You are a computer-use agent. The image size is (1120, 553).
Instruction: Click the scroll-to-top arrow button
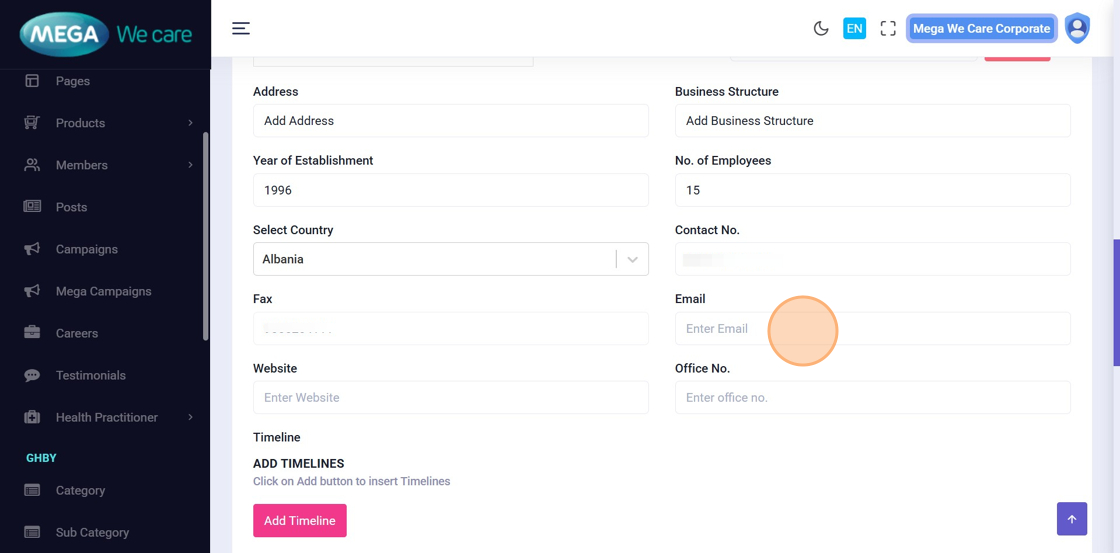(1072, 519)
